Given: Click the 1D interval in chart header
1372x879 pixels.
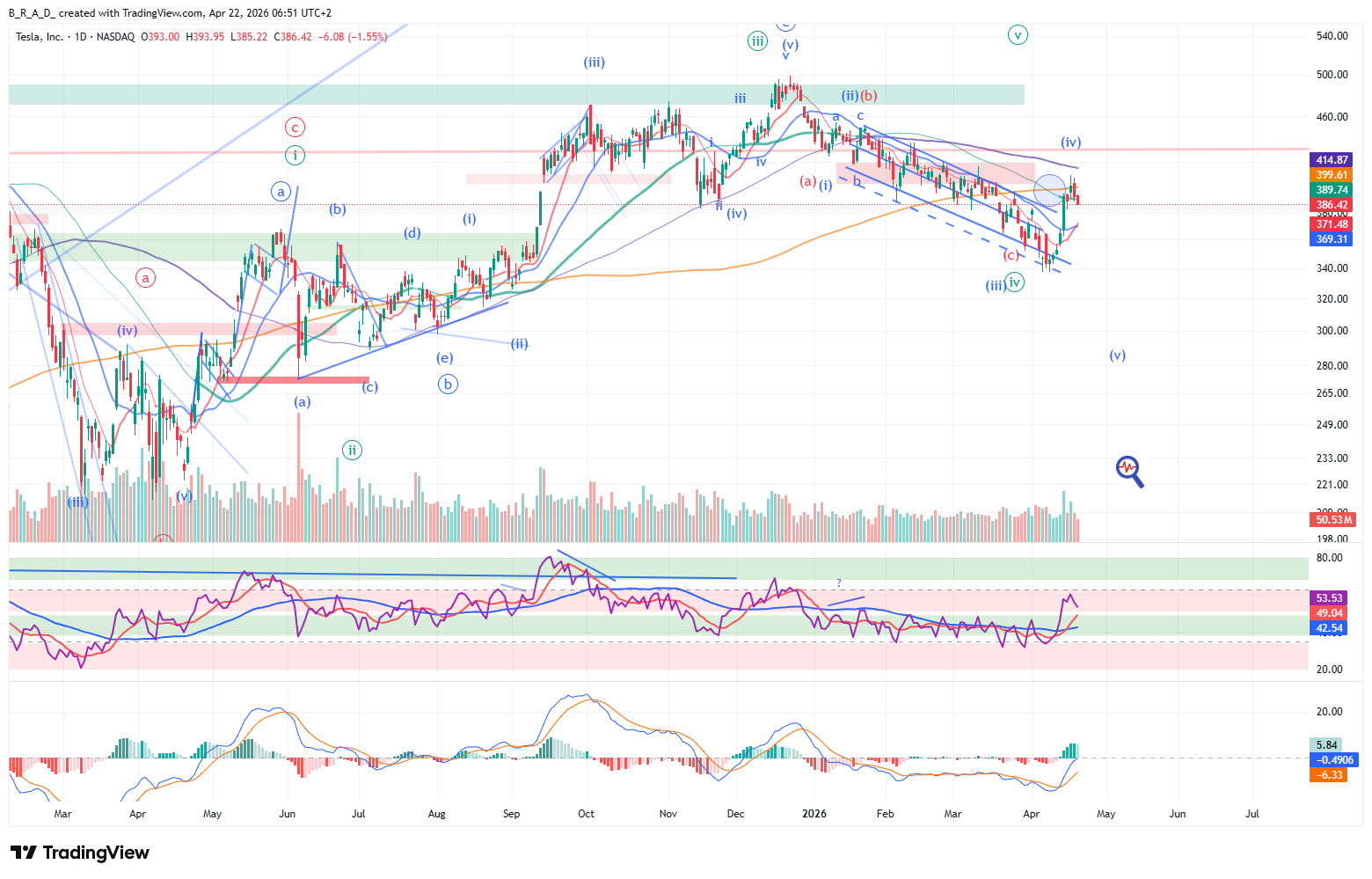Looking at the screenshot, I should click(80, 37).
